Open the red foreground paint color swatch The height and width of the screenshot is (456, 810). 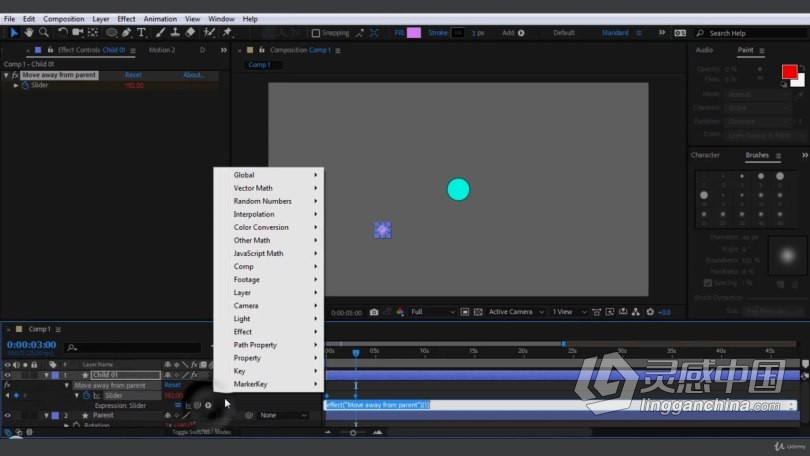(x=789, y=72)
